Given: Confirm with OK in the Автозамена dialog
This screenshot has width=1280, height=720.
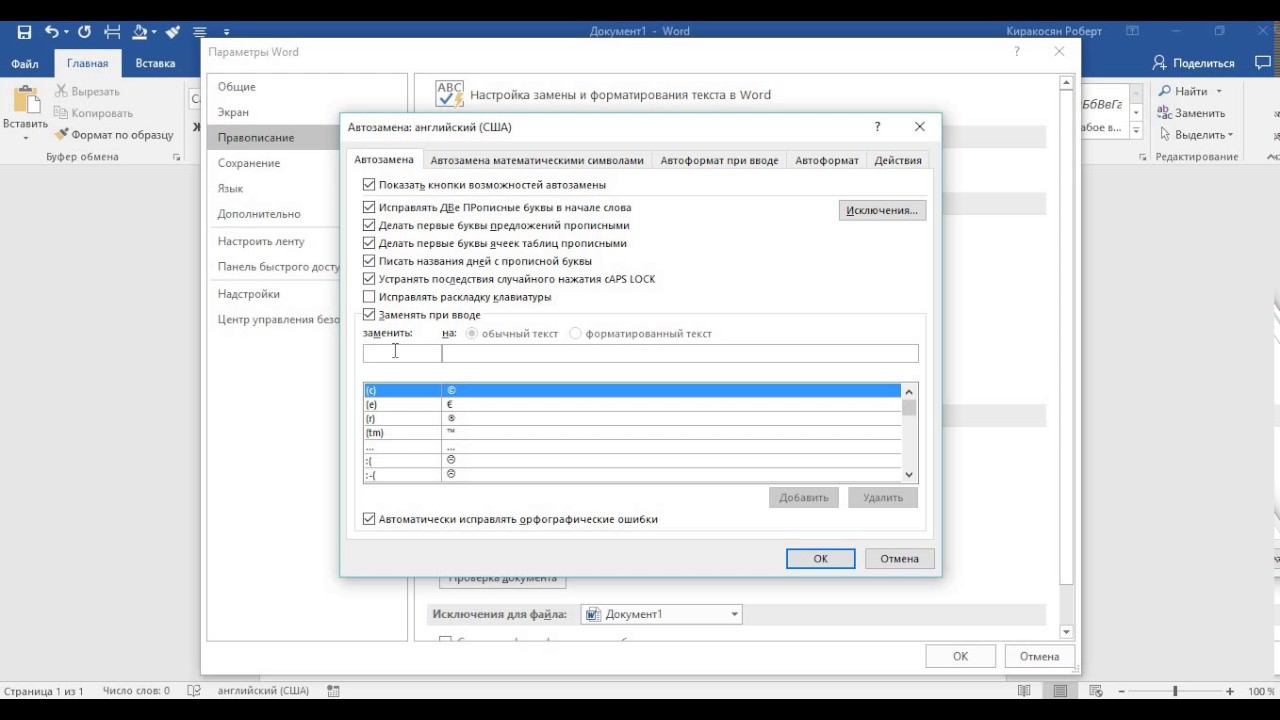Looking at the screenshot, I should (820, 559).
